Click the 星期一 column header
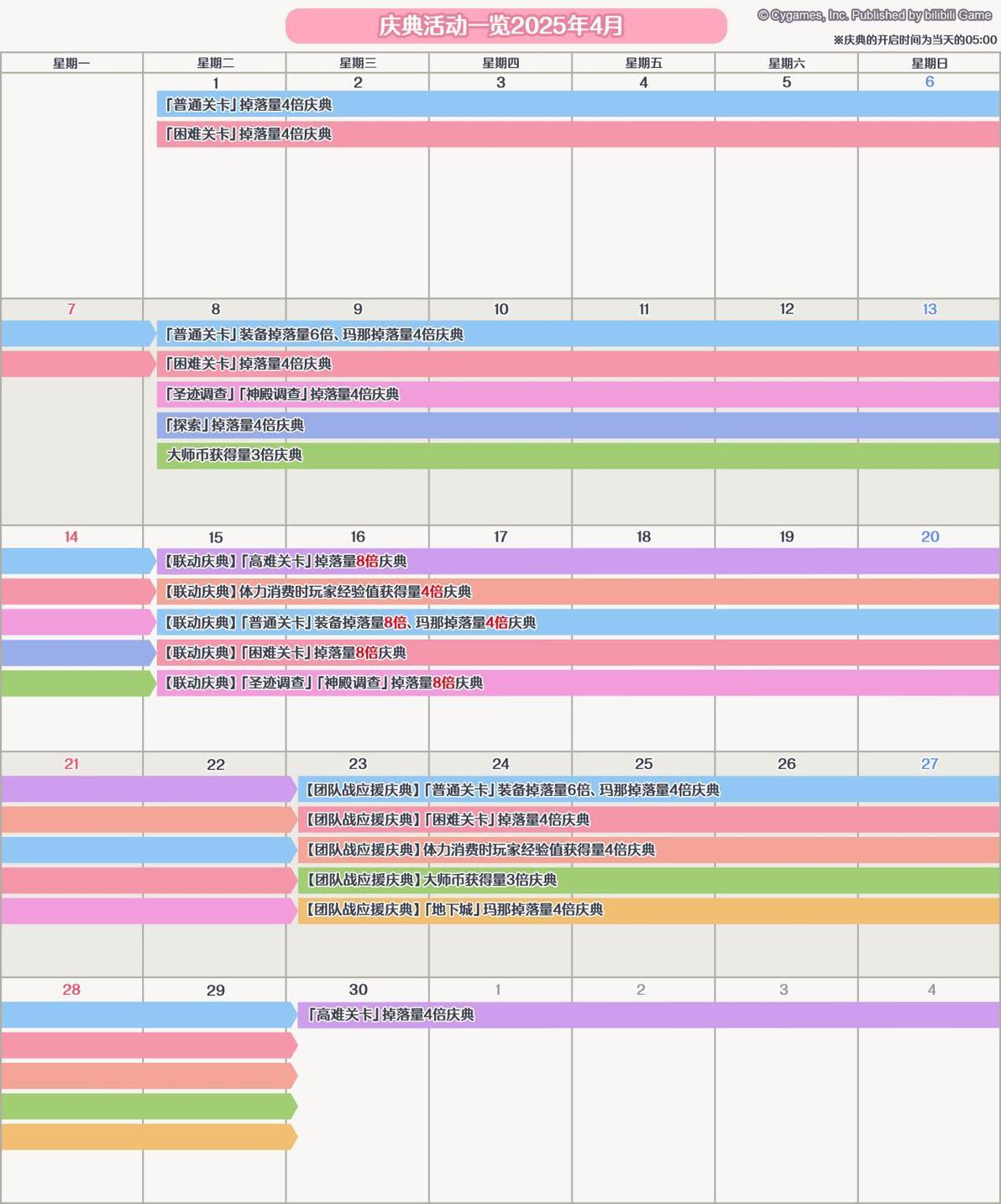Screen dimensions: 1001x1204 click(71, 63)
